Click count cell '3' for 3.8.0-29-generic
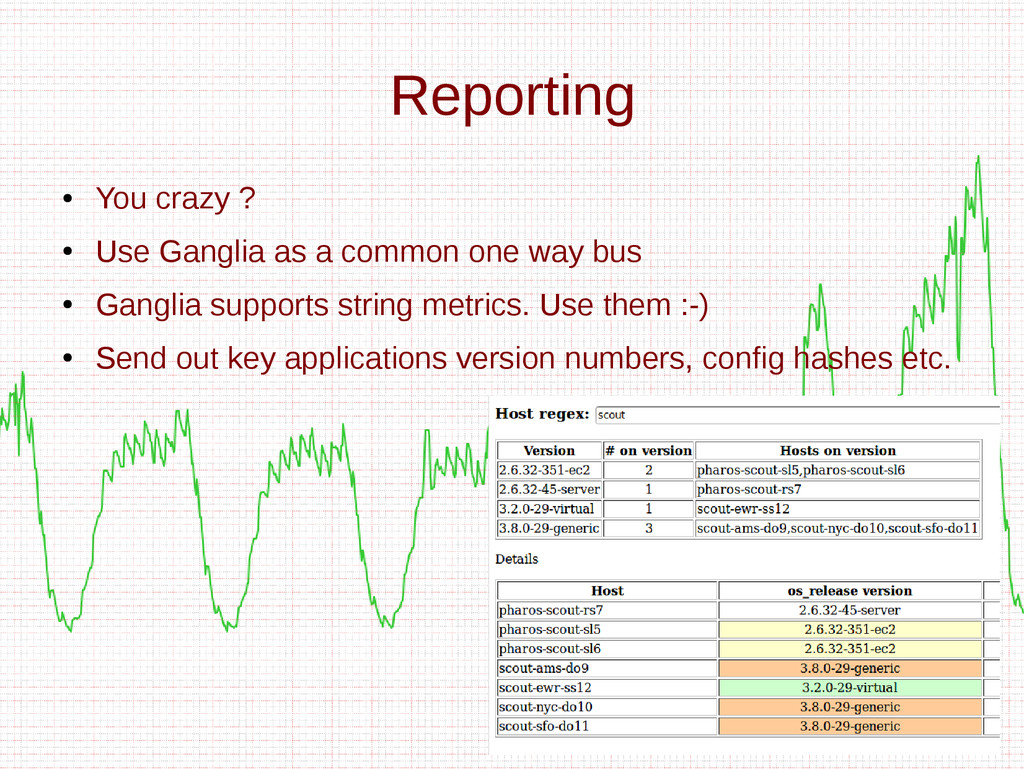This screenshot has height=769, width=1024. [648, 528]
